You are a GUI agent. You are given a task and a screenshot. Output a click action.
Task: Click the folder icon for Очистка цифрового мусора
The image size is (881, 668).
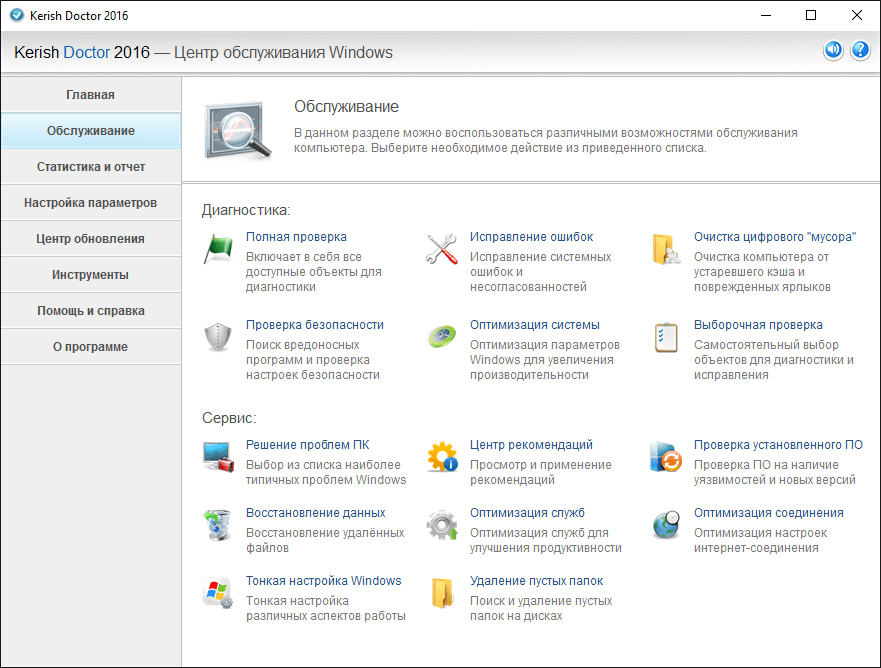tap(666, 249)
